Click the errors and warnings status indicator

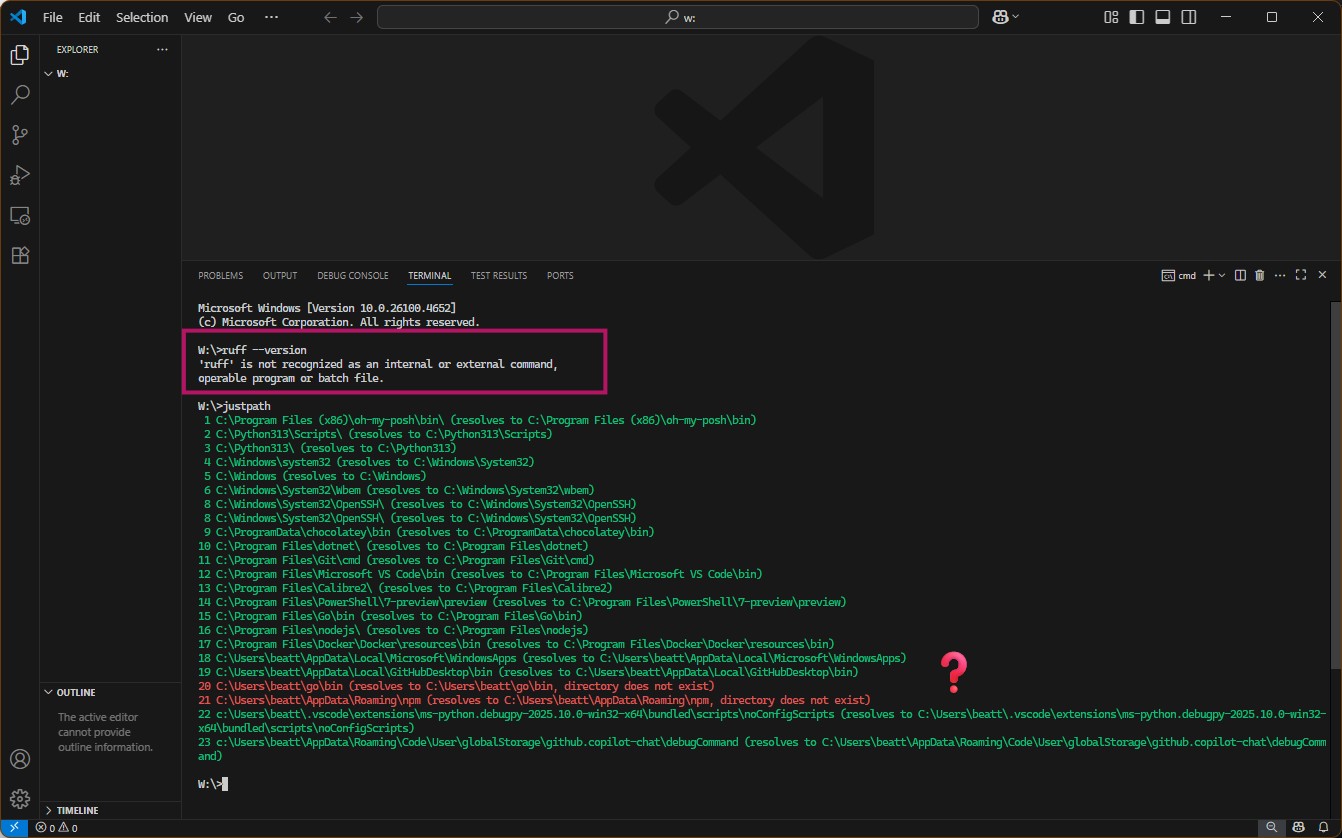pos(56,828)
